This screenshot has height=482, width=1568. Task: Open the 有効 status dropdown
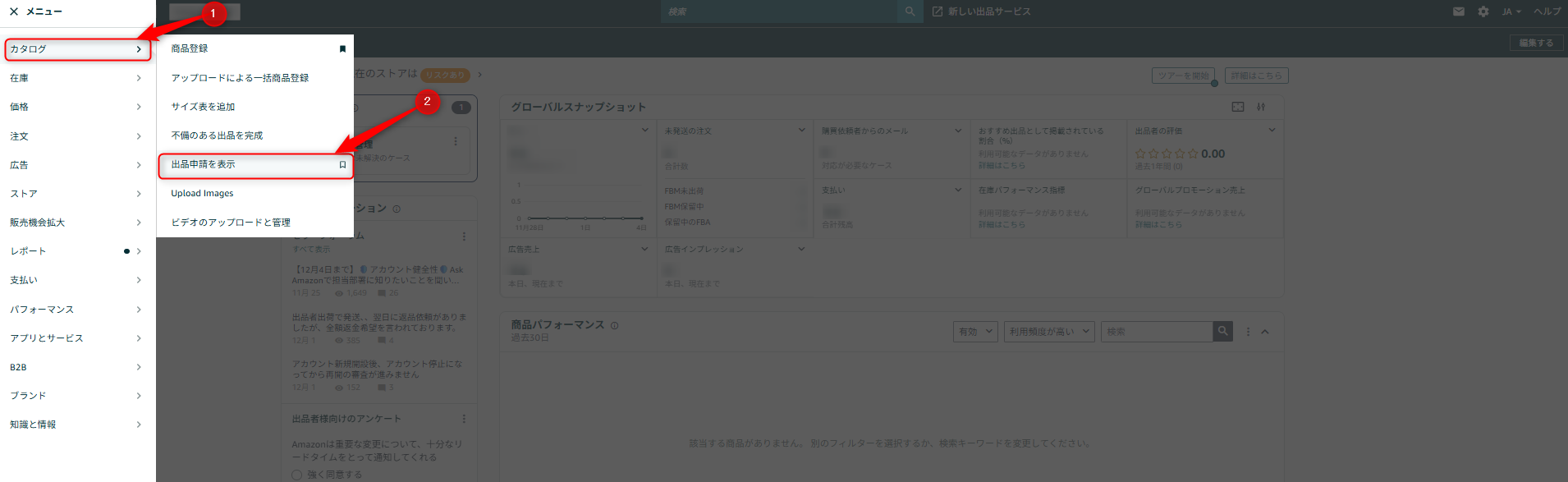[x=975, y=332]
